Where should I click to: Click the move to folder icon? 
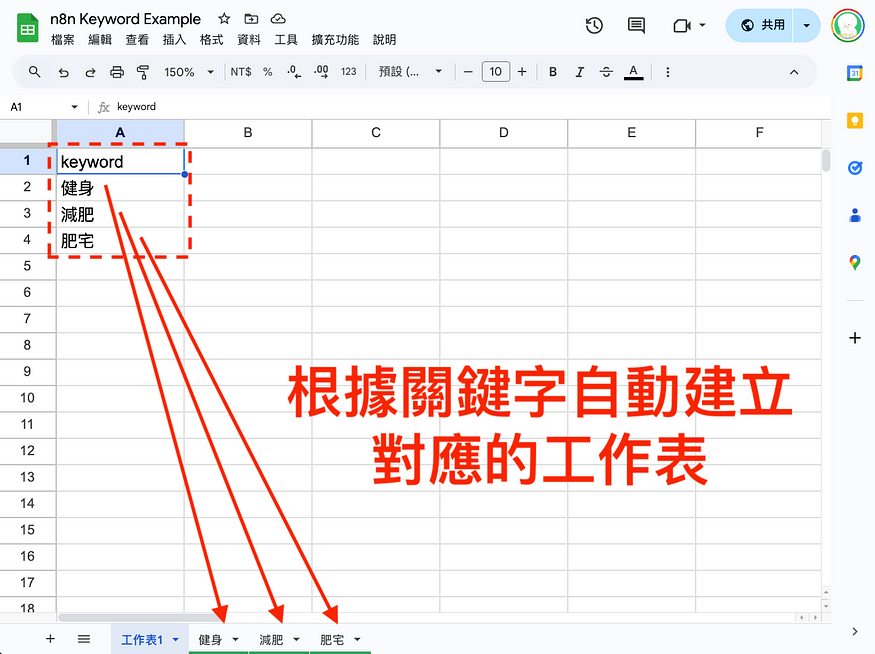[251, 19]
